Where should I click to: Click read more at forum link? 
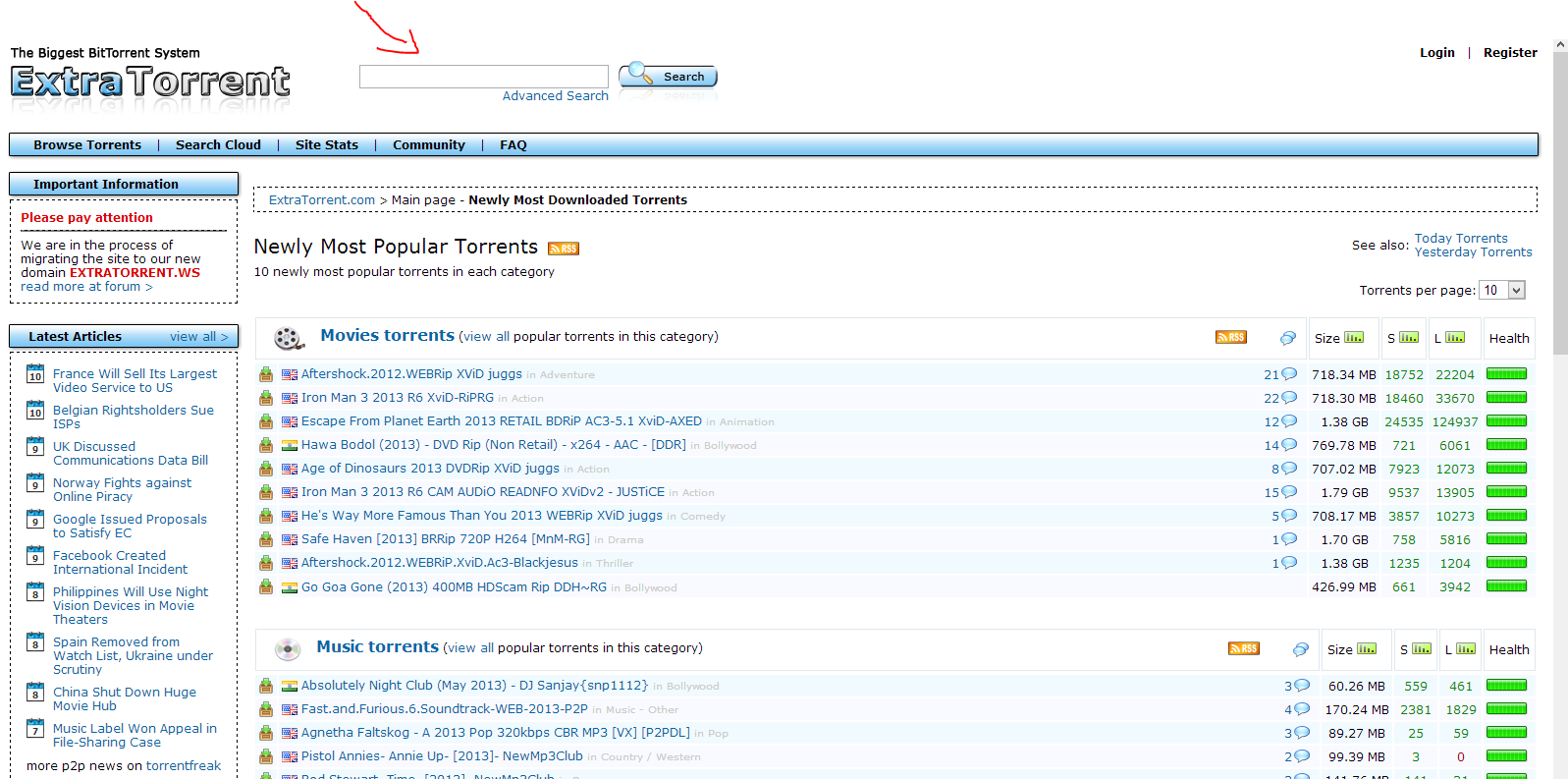(86, 286)
